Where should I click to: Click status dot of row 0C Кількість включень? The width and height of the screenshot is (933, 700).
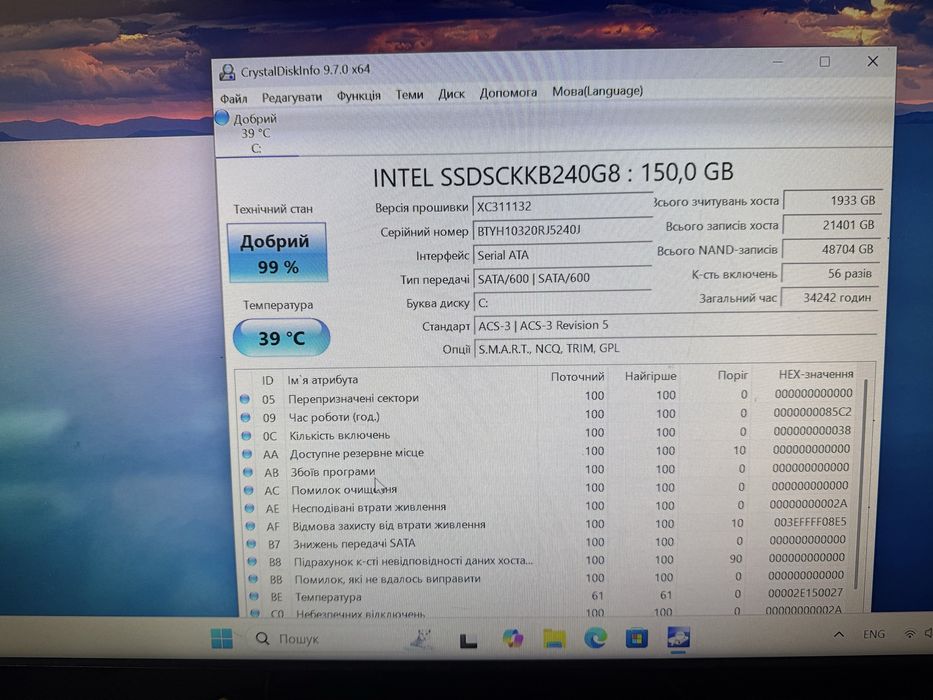[246, 436]
